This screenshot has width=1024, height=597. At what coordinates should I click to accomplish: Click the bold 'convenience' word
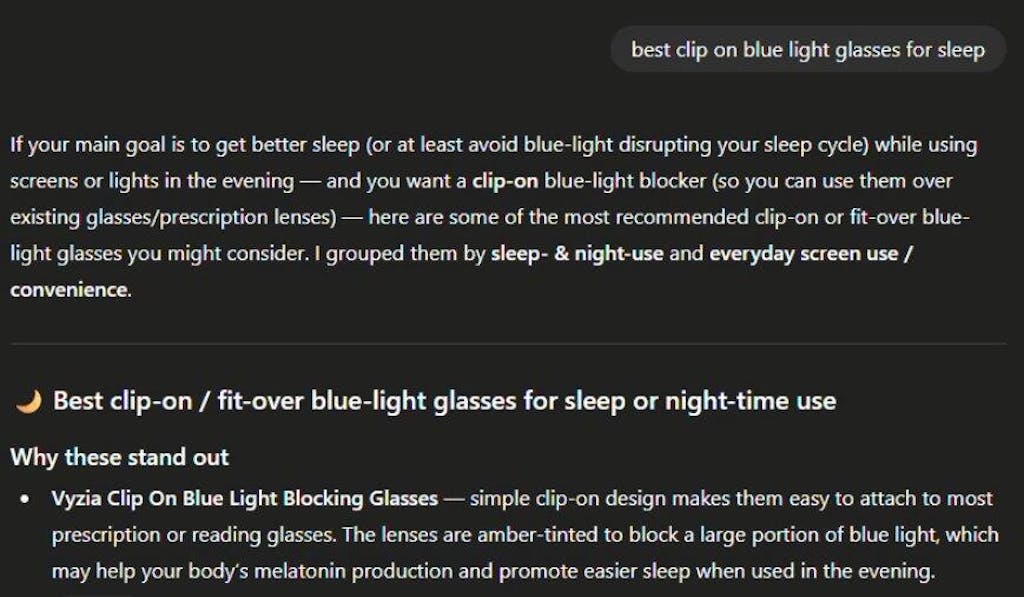coord(69,290)
